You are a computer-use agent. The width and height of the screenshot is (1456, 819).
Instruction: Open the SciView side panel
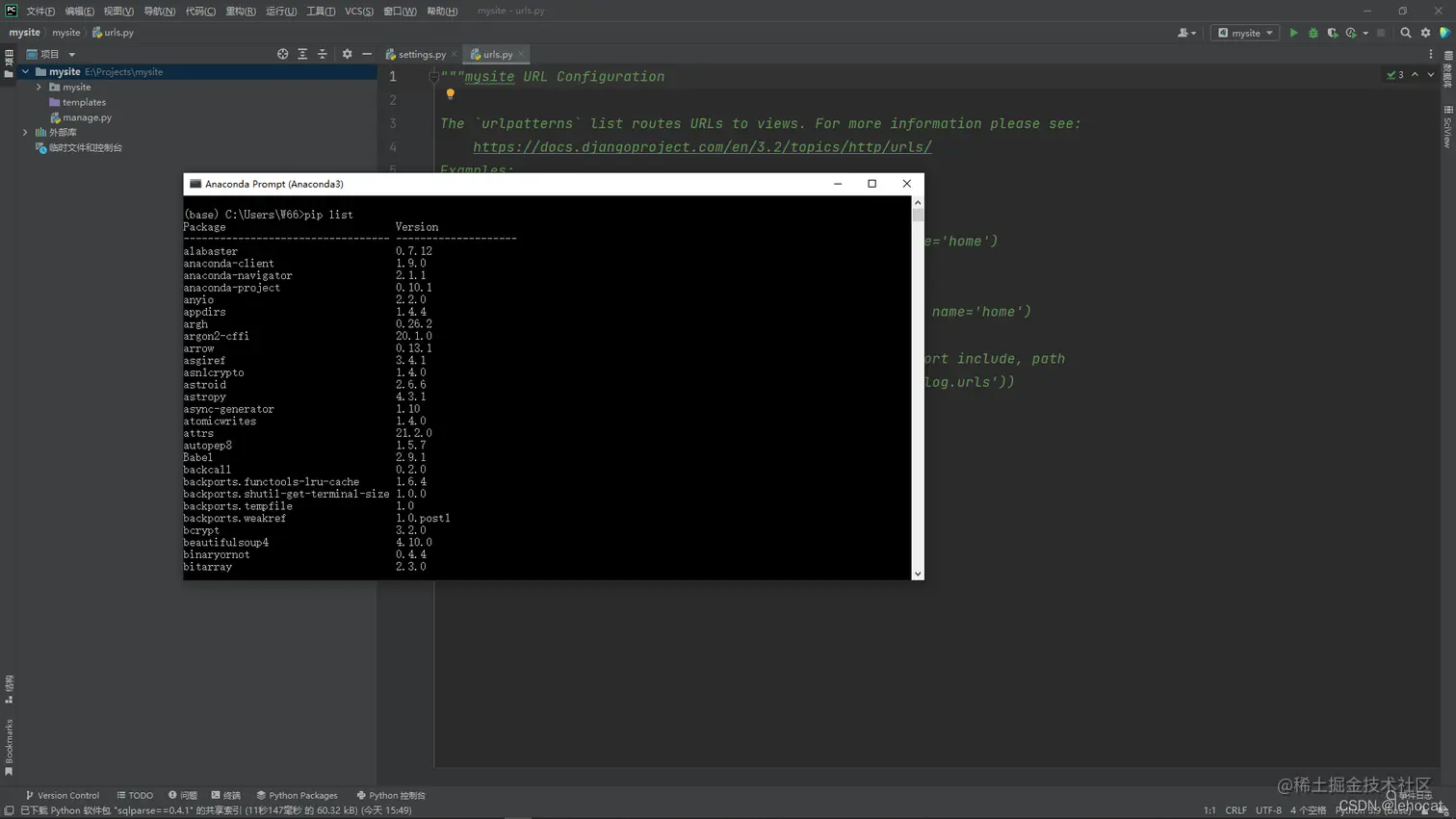click(1447, 127)
